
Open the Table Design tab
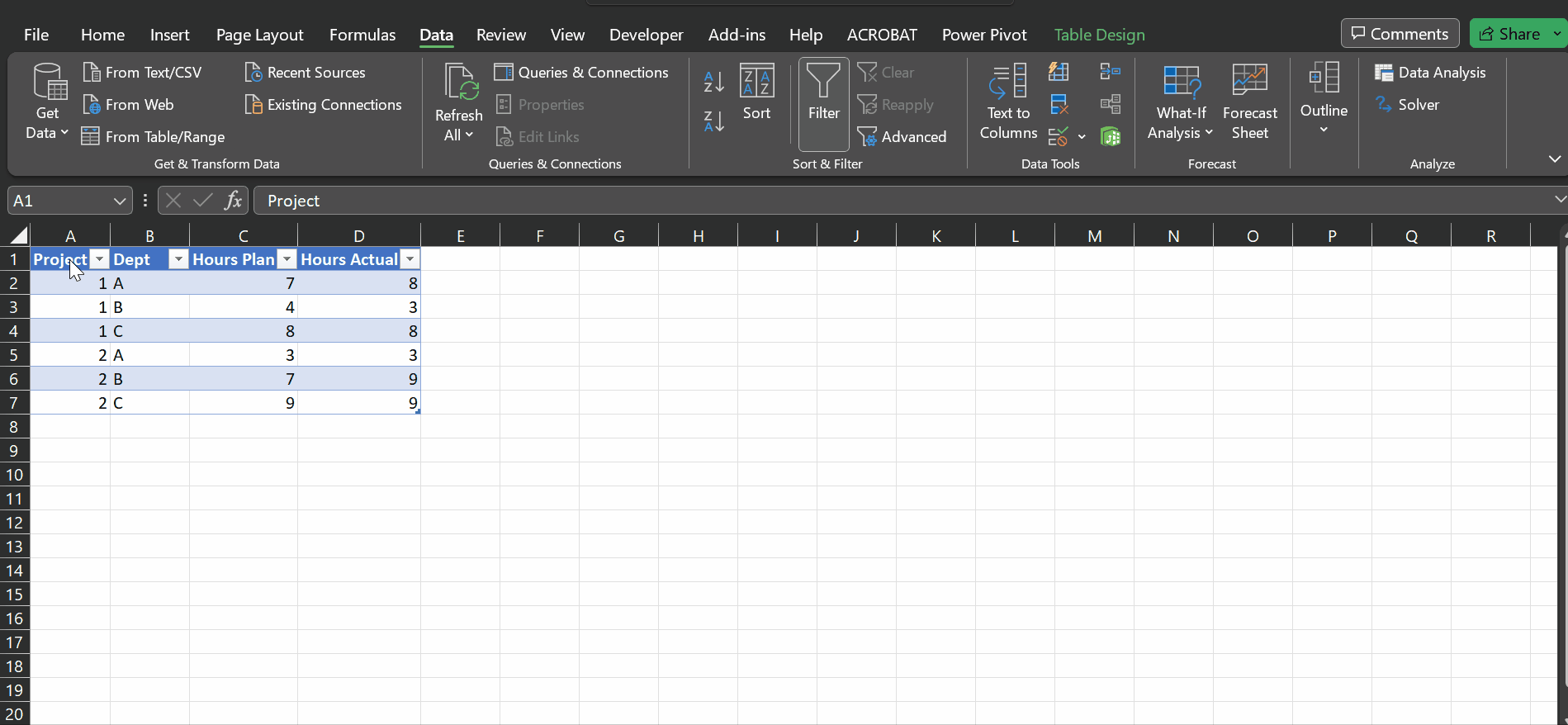[x=1099, y=35]
